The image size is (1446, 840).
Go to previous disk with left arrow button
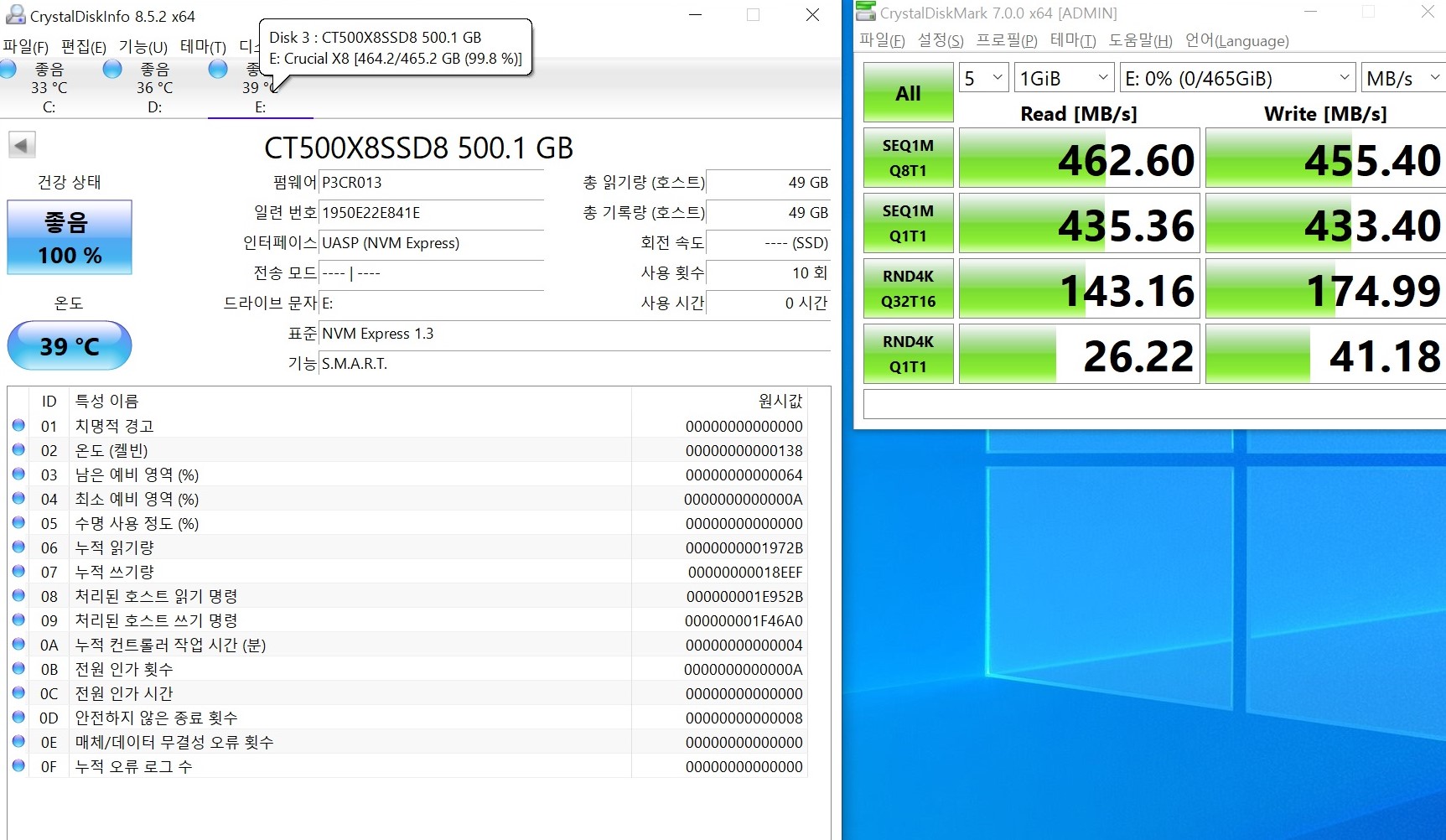click(x=22, y=145)
